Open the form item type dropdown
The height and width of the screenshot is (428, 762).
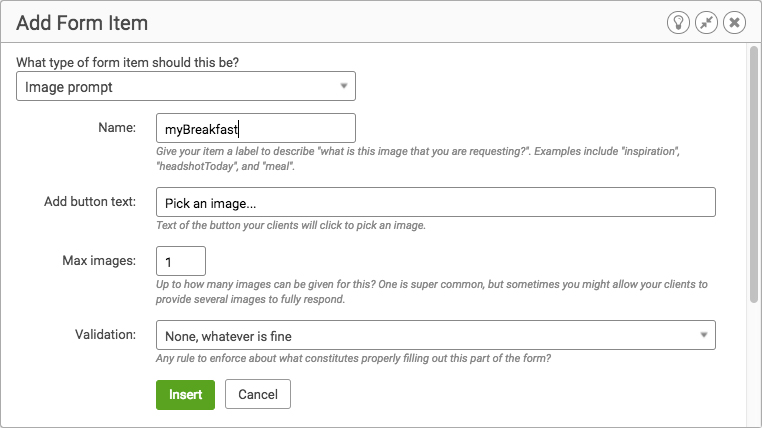(x=186, y=86)
